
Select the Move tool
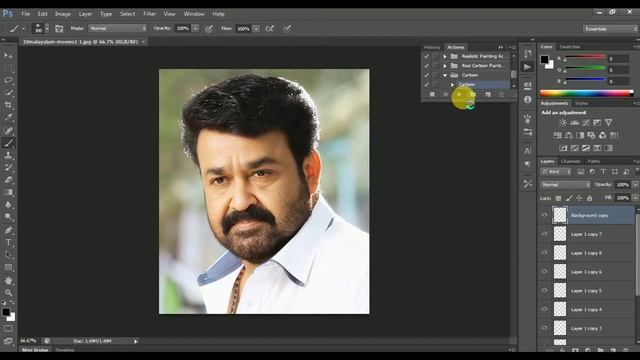(8, 56)
